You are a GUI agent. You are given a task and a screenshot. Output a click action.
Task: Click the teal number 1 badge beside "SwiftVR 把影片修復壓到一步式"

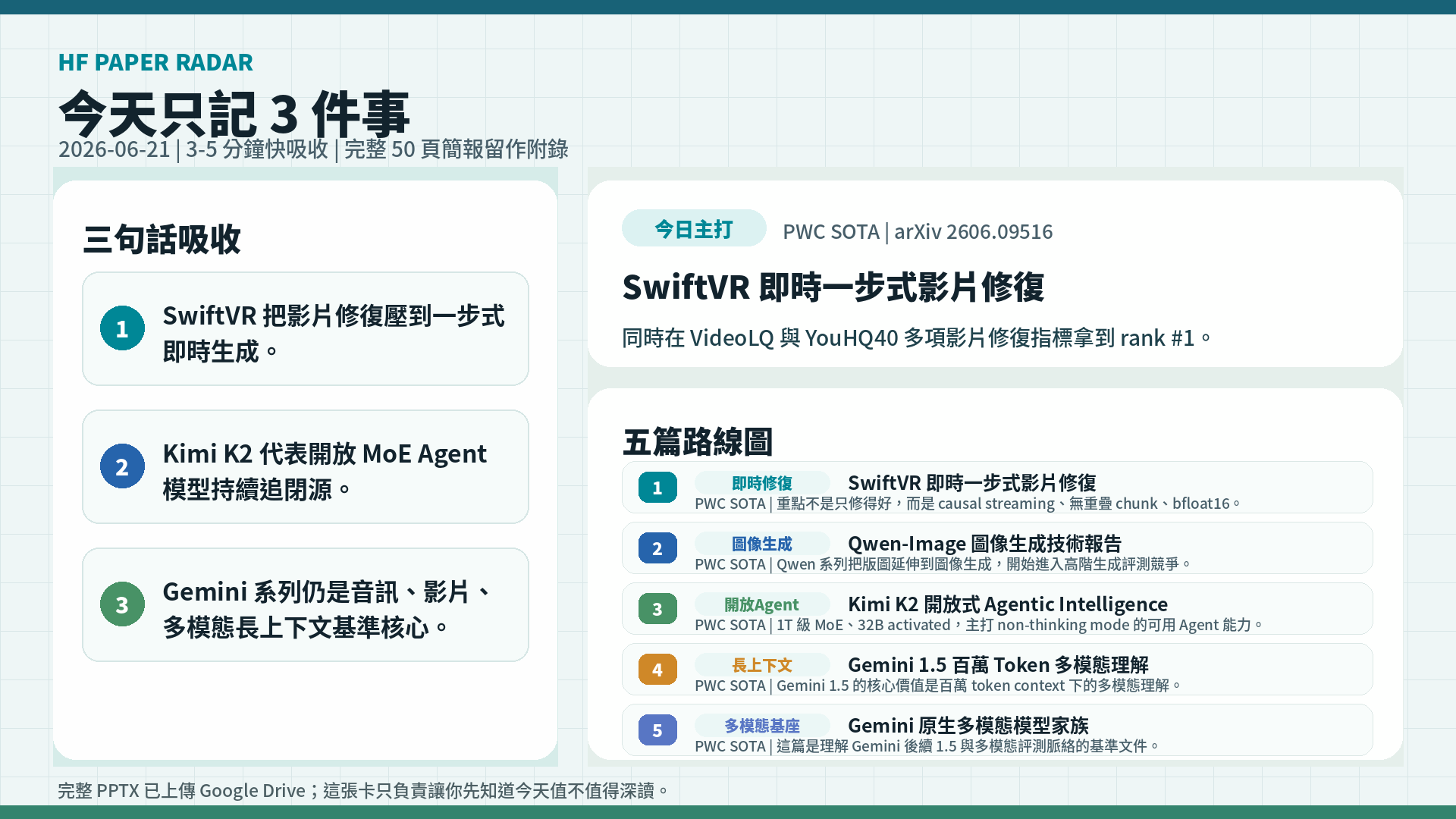coord(122,328)
